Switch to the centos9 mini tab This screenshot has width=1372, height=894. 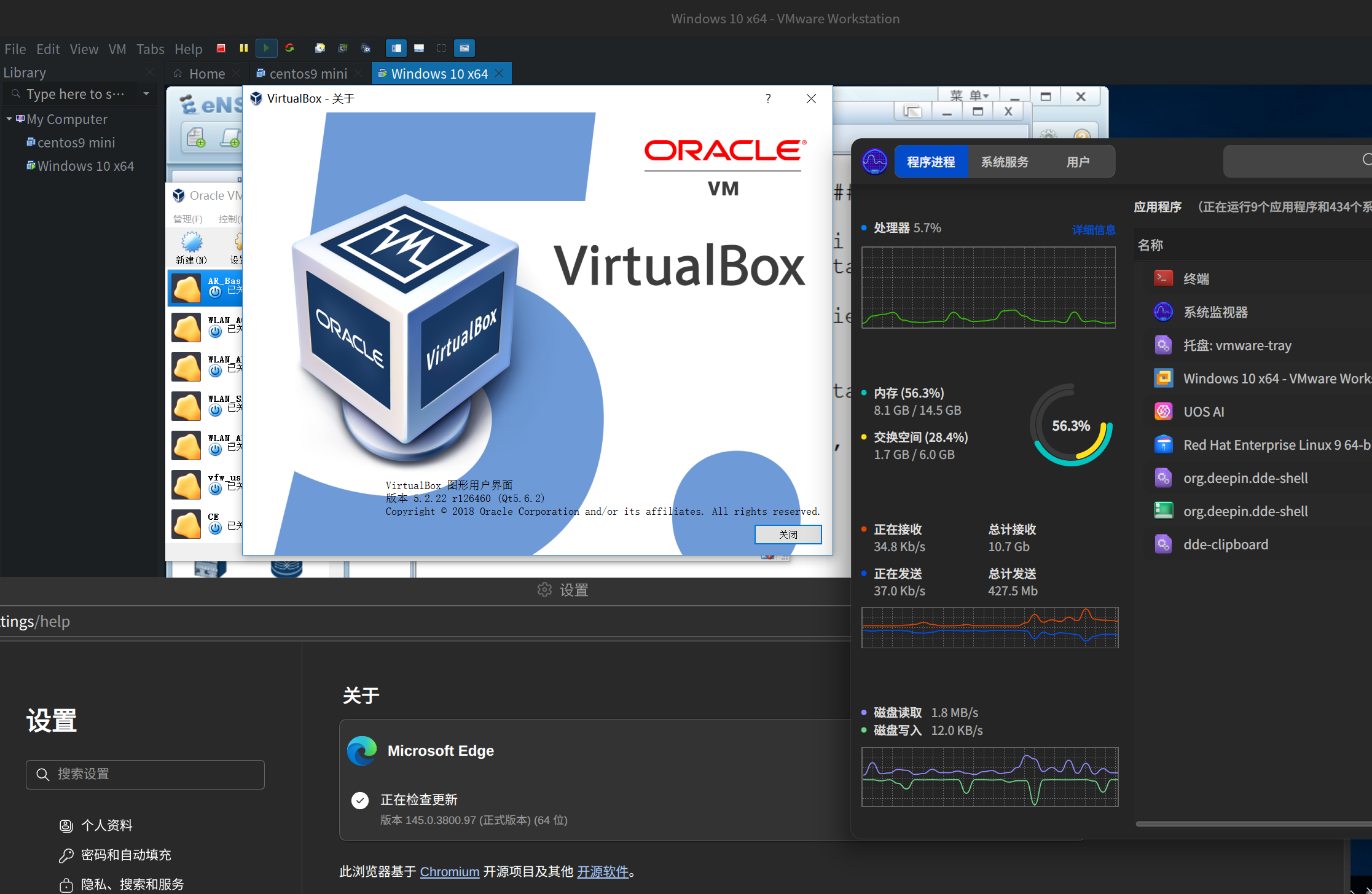[307, 74]
